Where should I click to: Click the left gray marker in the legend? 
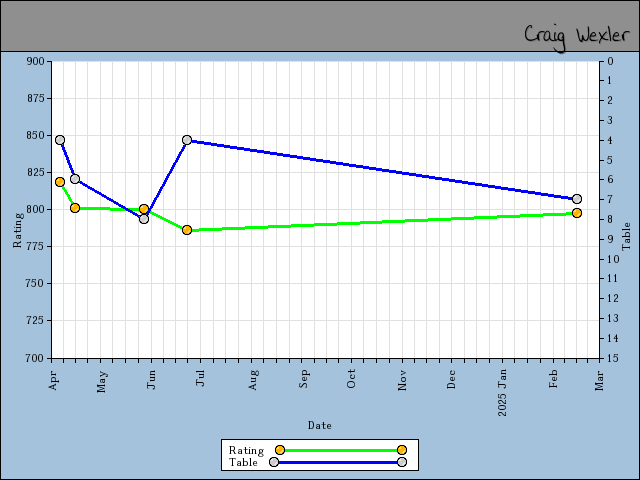tap(274, 462)
